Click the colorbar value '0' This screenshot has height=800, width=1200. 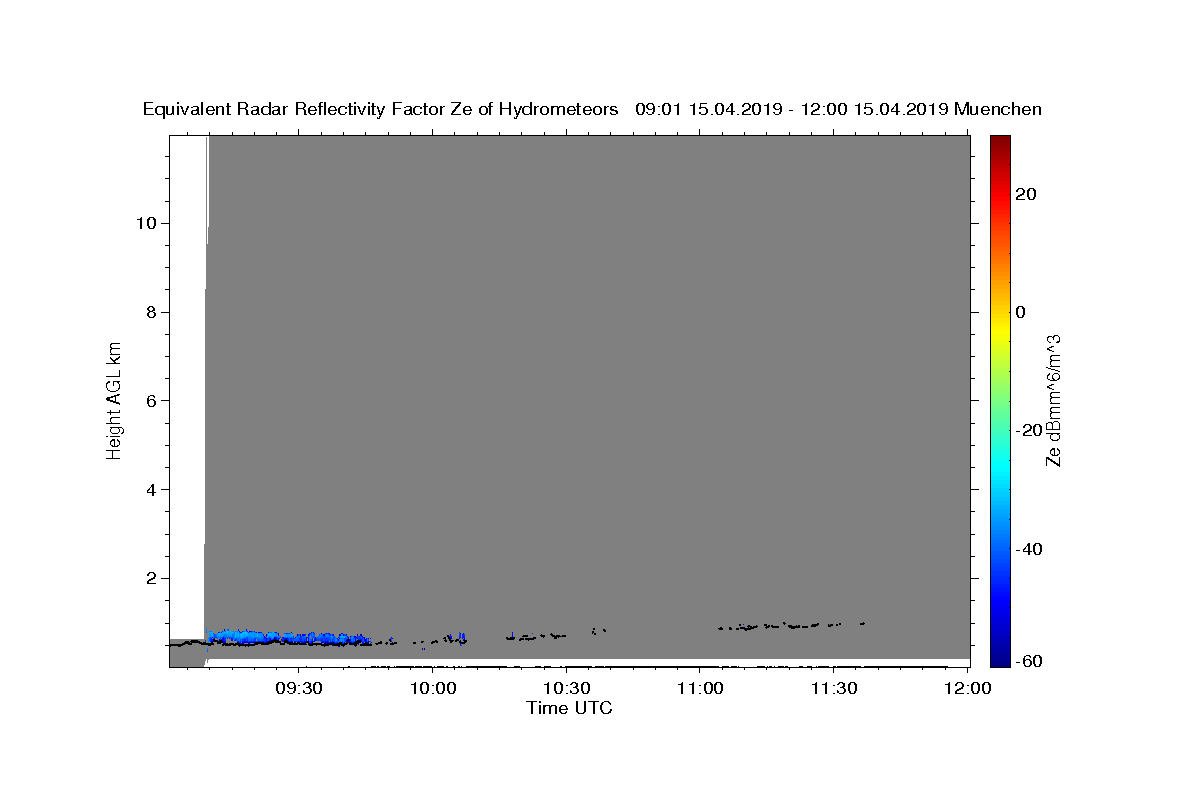coord(1020,312)
